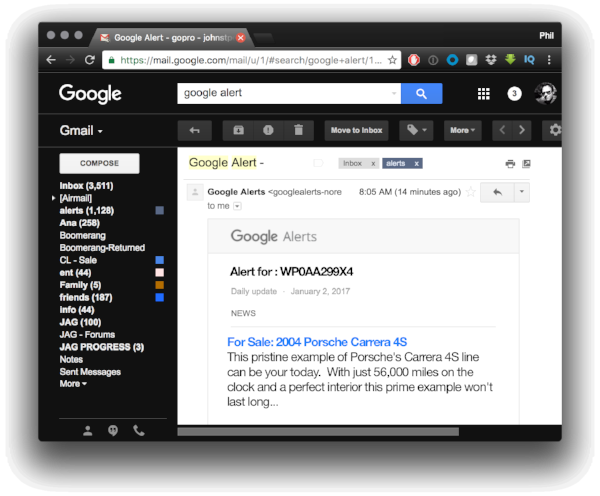Print the conversation with printer icon

pos(510,164)
